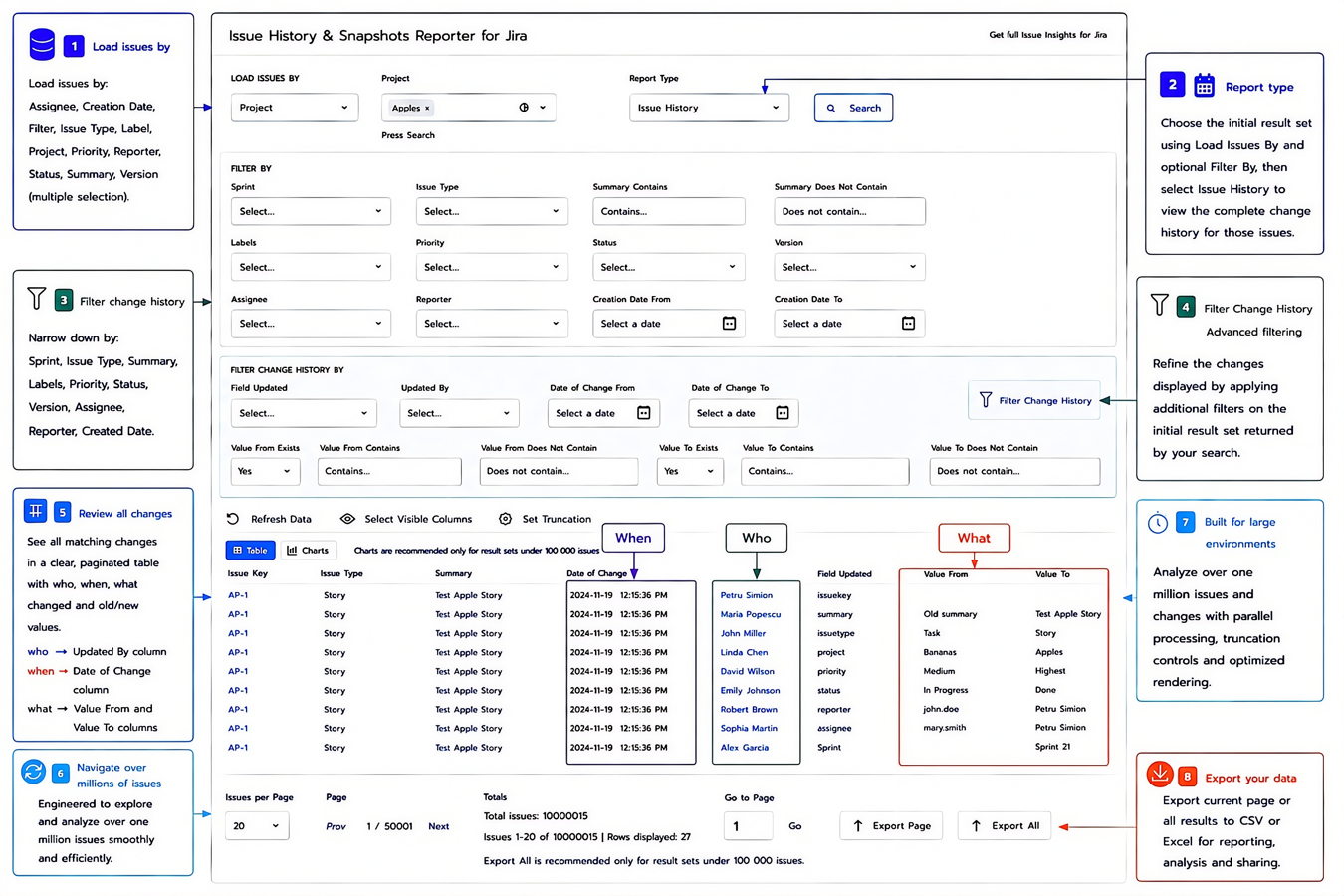Image resolution: width=1344 pixels, height=896 pixels.
Task: Click Value From Does Not Contain field
Action: tap(559, 471)
